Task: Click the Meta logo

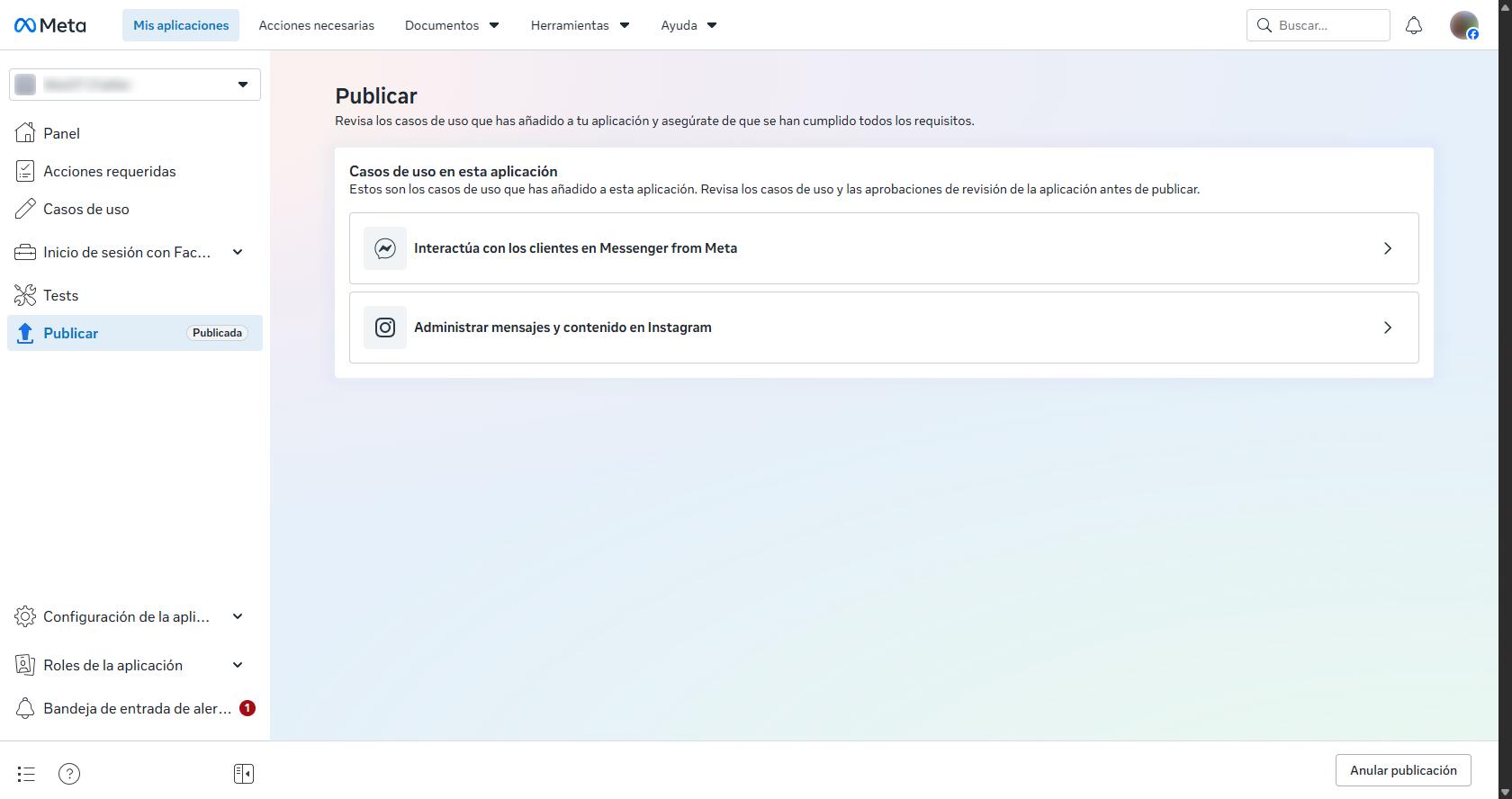Action: point(50,25)
